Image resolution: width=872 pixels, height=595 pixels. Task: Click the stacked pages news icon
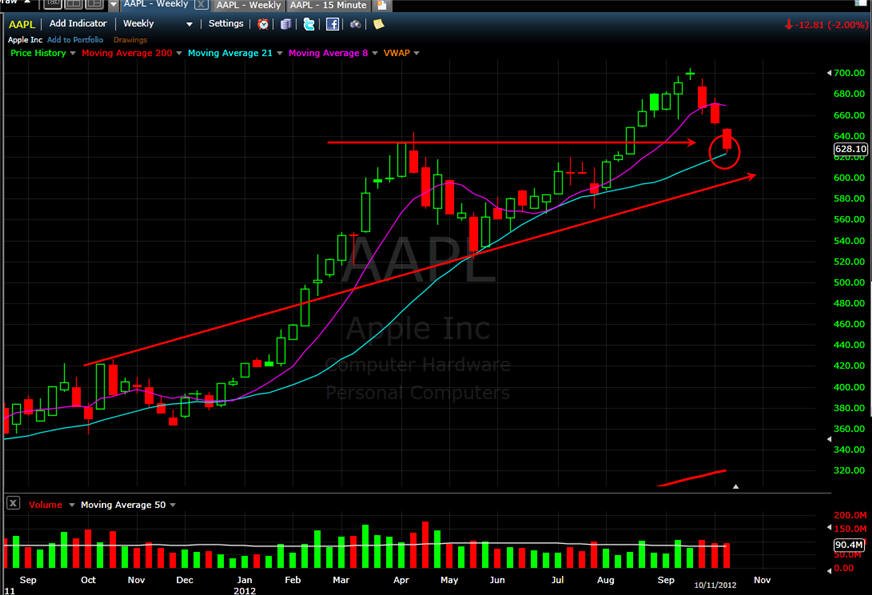point(286,24)
